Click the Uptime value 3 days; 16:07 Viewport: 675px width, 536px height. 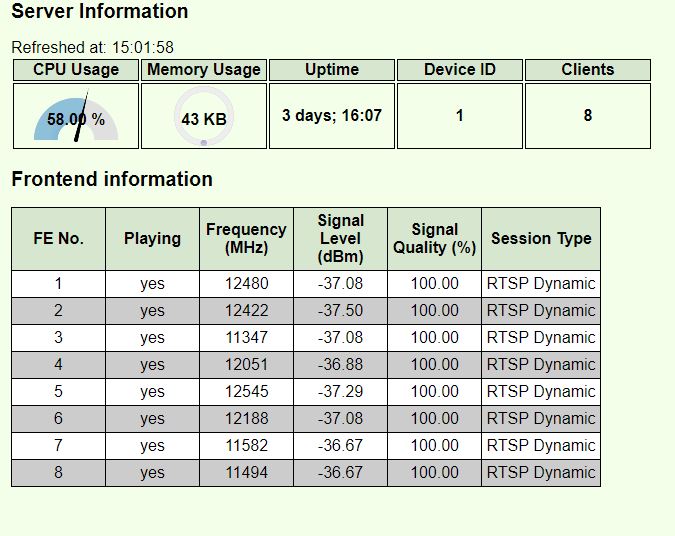point(331,115)
